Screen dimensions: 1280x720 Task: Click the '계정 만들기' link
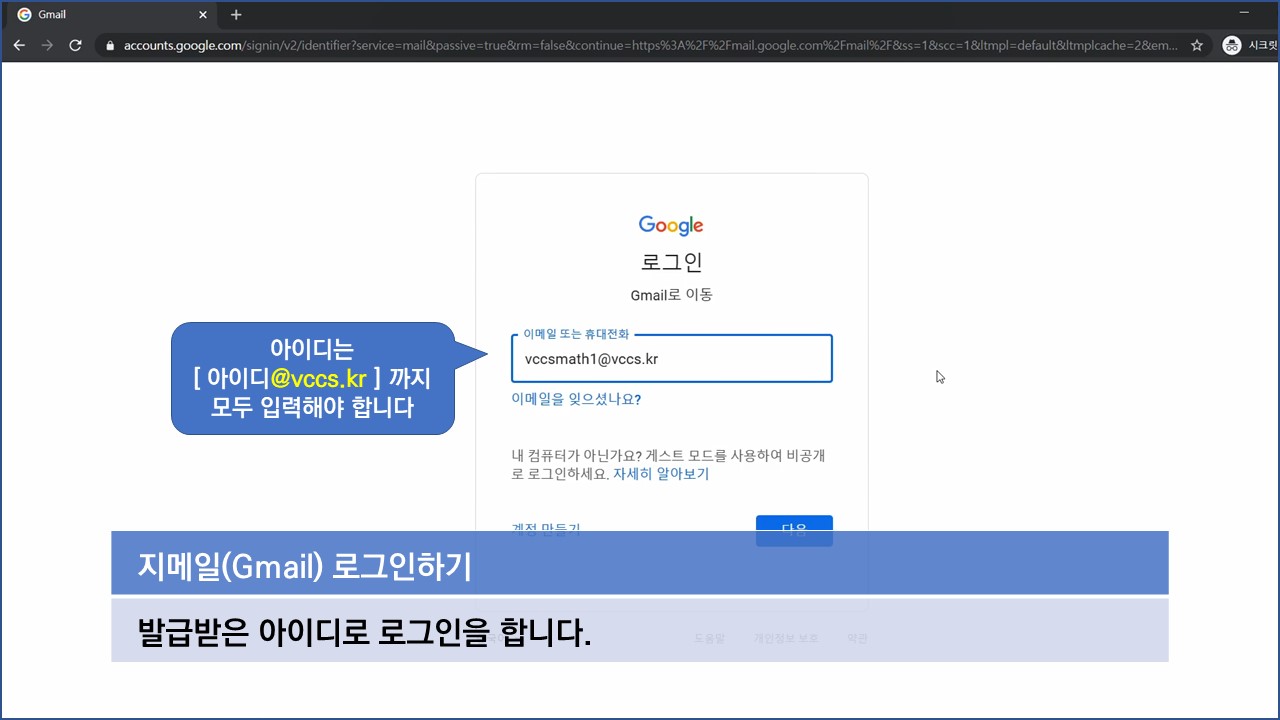tap(546, 530)
